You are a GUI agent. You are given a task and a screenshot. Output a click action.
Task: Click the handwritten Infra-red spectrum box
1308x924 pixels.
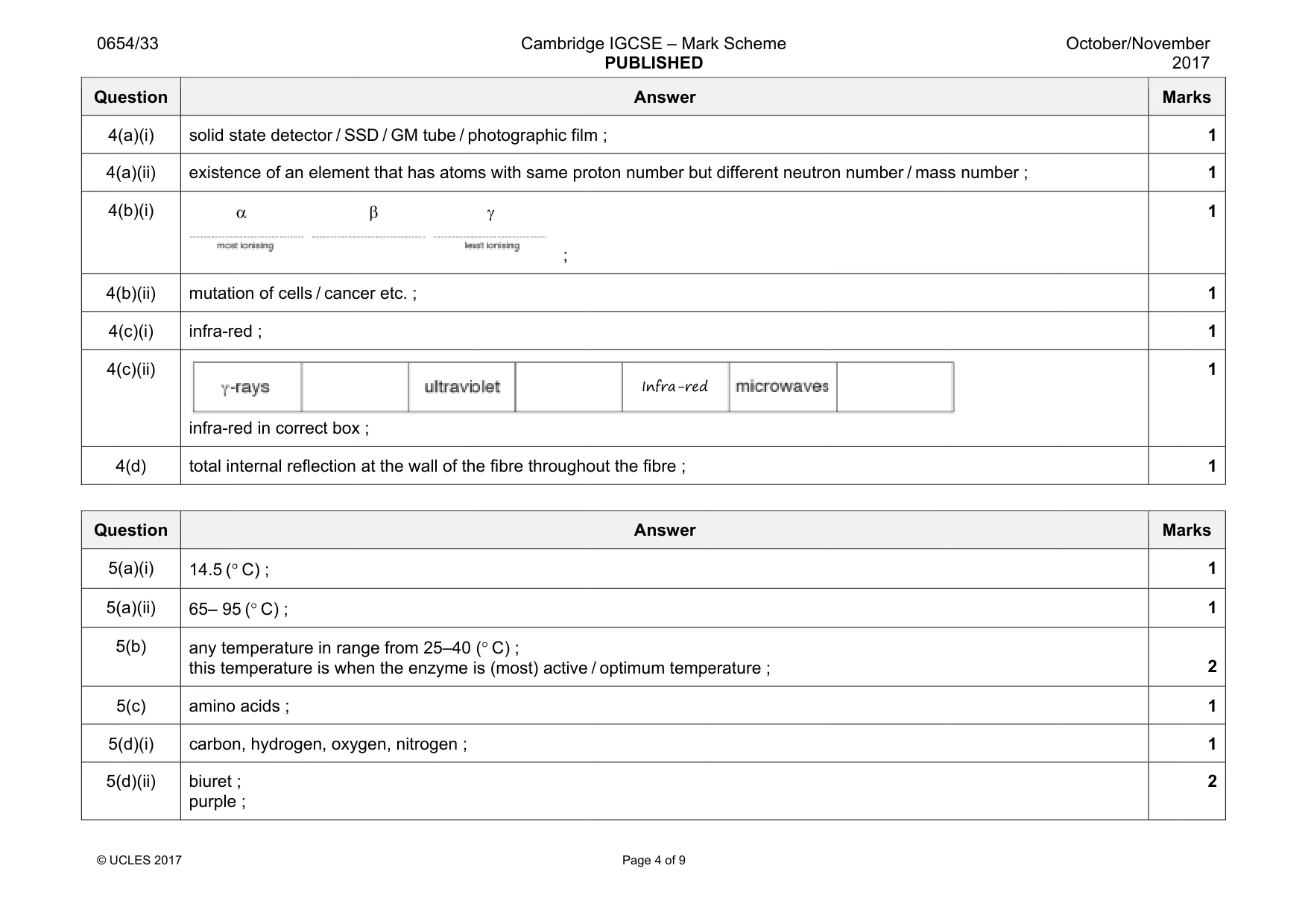coord(675,387)
